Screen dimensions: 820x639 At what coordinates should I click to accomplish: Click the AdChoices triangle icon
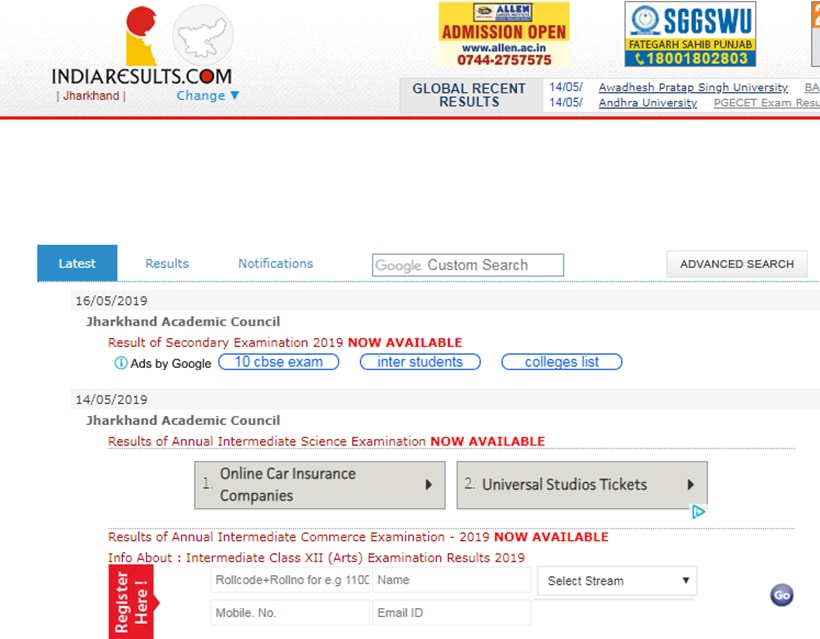tap(698, 512)
